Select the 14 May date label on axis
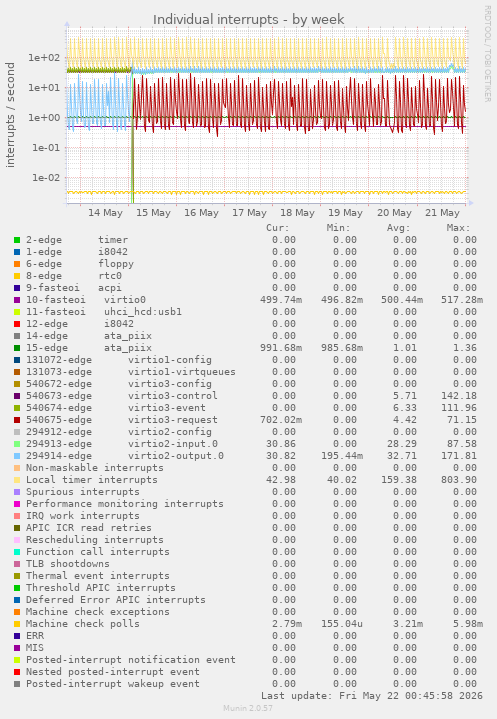Image resolution: width=497 pixels, height=719 pixels. [x=105, y=213]
